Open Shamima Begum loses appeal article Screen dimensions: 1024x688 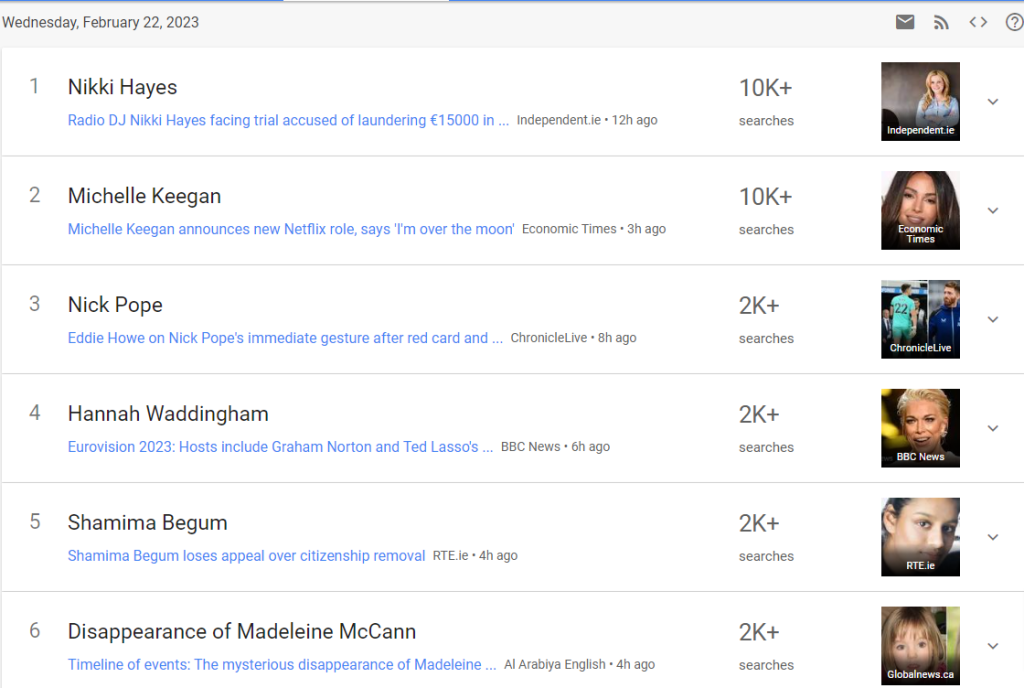(x=246, y=556)
